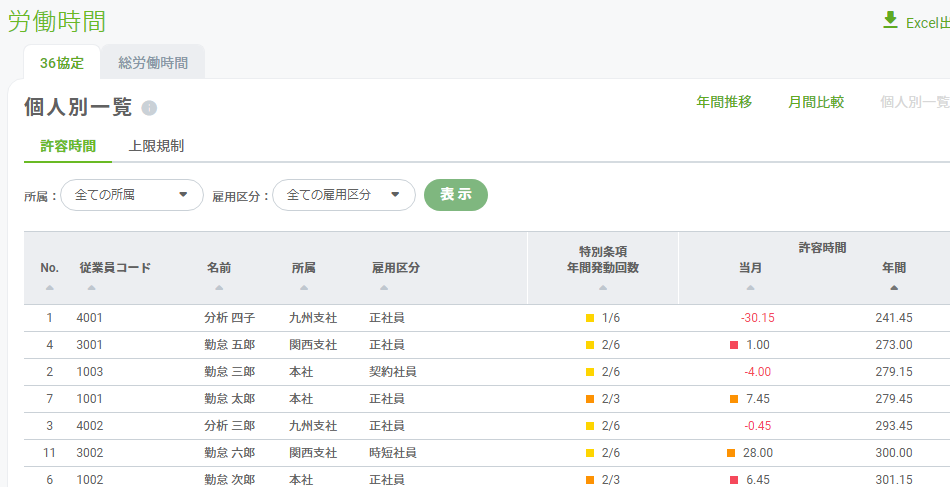The height and width of the screenshot is (487, 950).
Task: Click the name 分析 三郎
Action: pyautogui.click(x=230, y=426)
